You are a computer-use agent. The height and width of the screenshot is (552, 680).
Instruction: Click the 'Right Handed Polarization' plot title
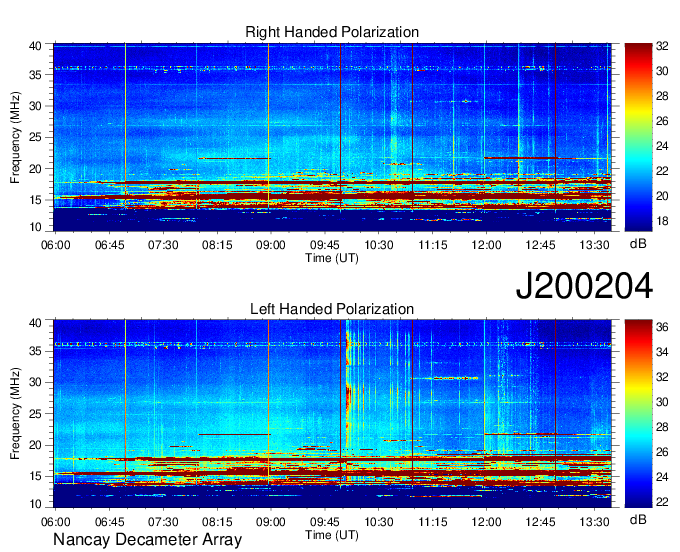tap(332, 32)
